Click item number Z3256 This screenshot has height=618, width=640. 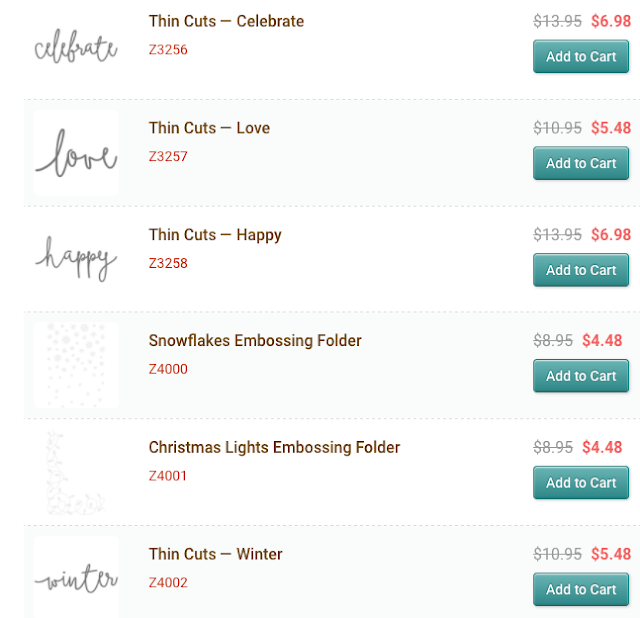click(168, 50)
